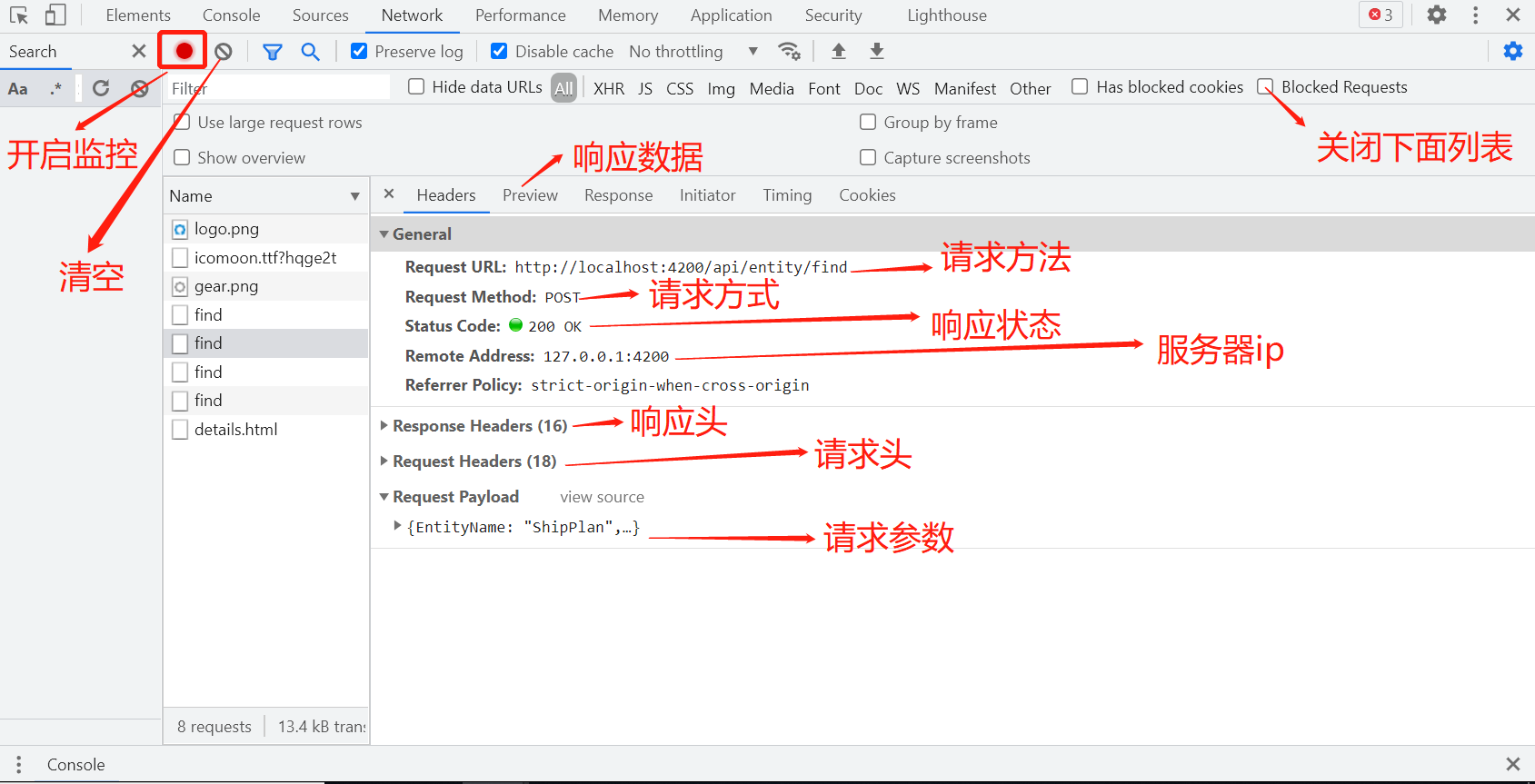The height and width of the screenshot is (784, 1535).
Task: Toggle the network filter funnel icon
Action: coord(272,52)
